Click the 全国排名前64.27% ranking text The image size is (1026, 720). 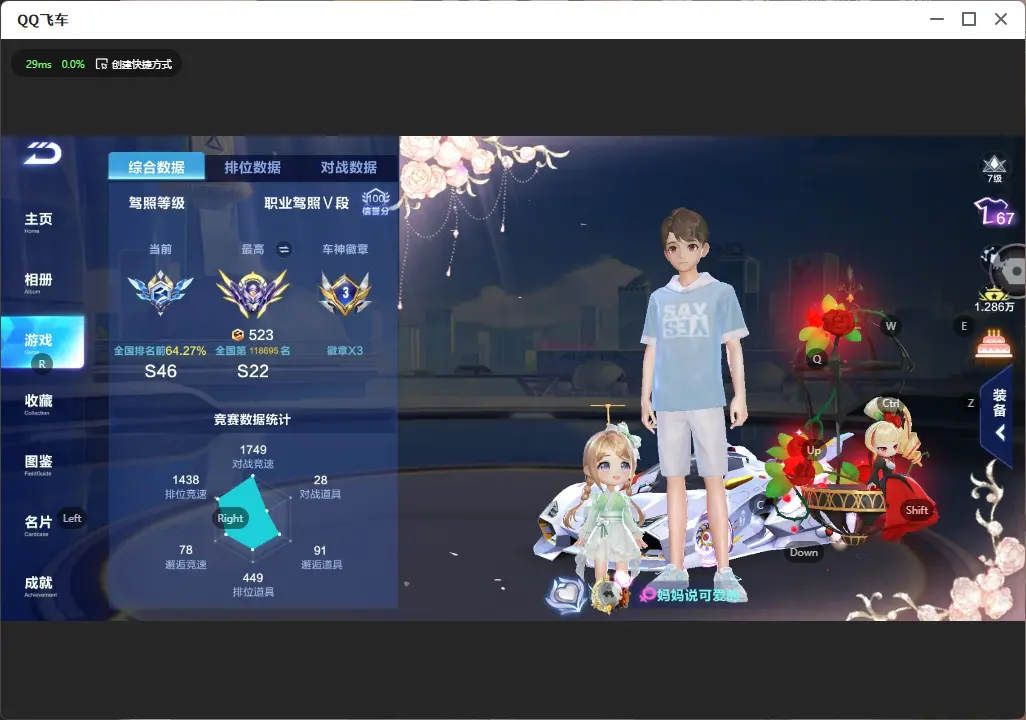[160, 351]
